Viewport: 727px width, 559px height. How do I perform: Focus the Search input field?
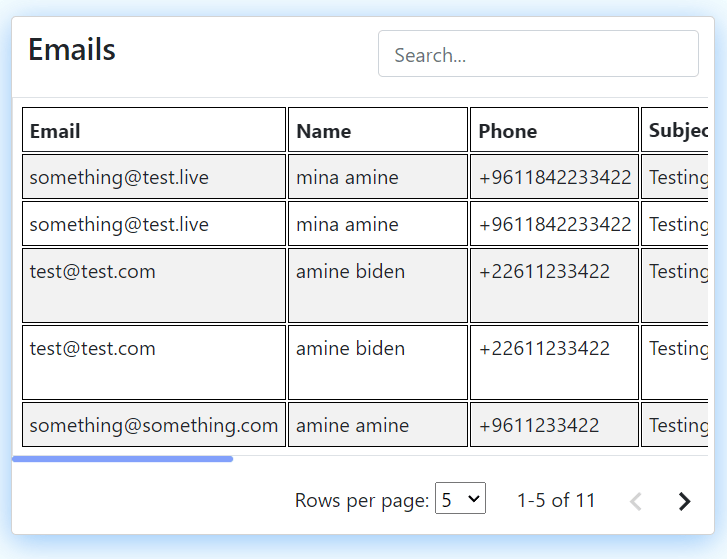coord(538,54)
